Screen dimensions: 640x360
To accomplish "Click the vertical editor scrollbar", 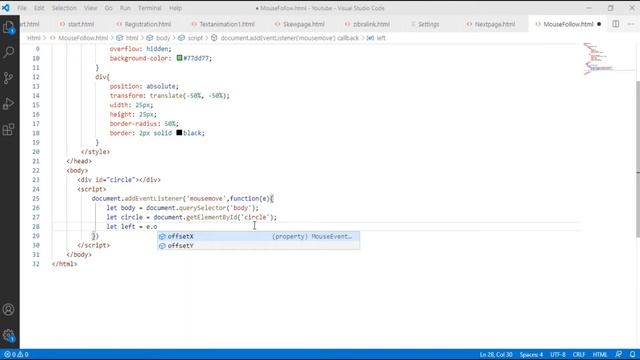I will (x=638, y=158).
